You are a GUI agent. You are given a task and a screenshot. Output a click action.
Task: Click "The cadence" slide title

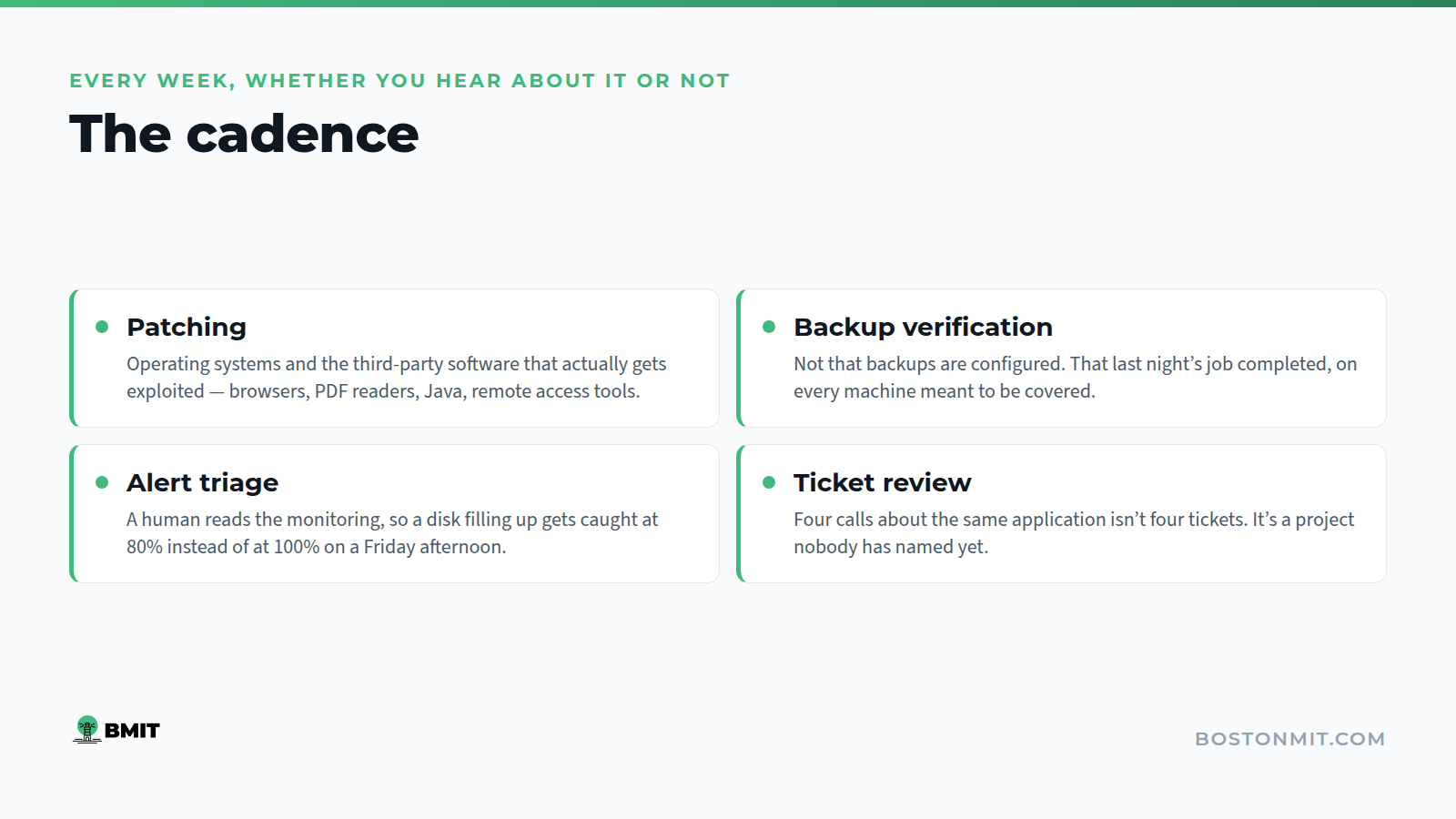(244, 134)
